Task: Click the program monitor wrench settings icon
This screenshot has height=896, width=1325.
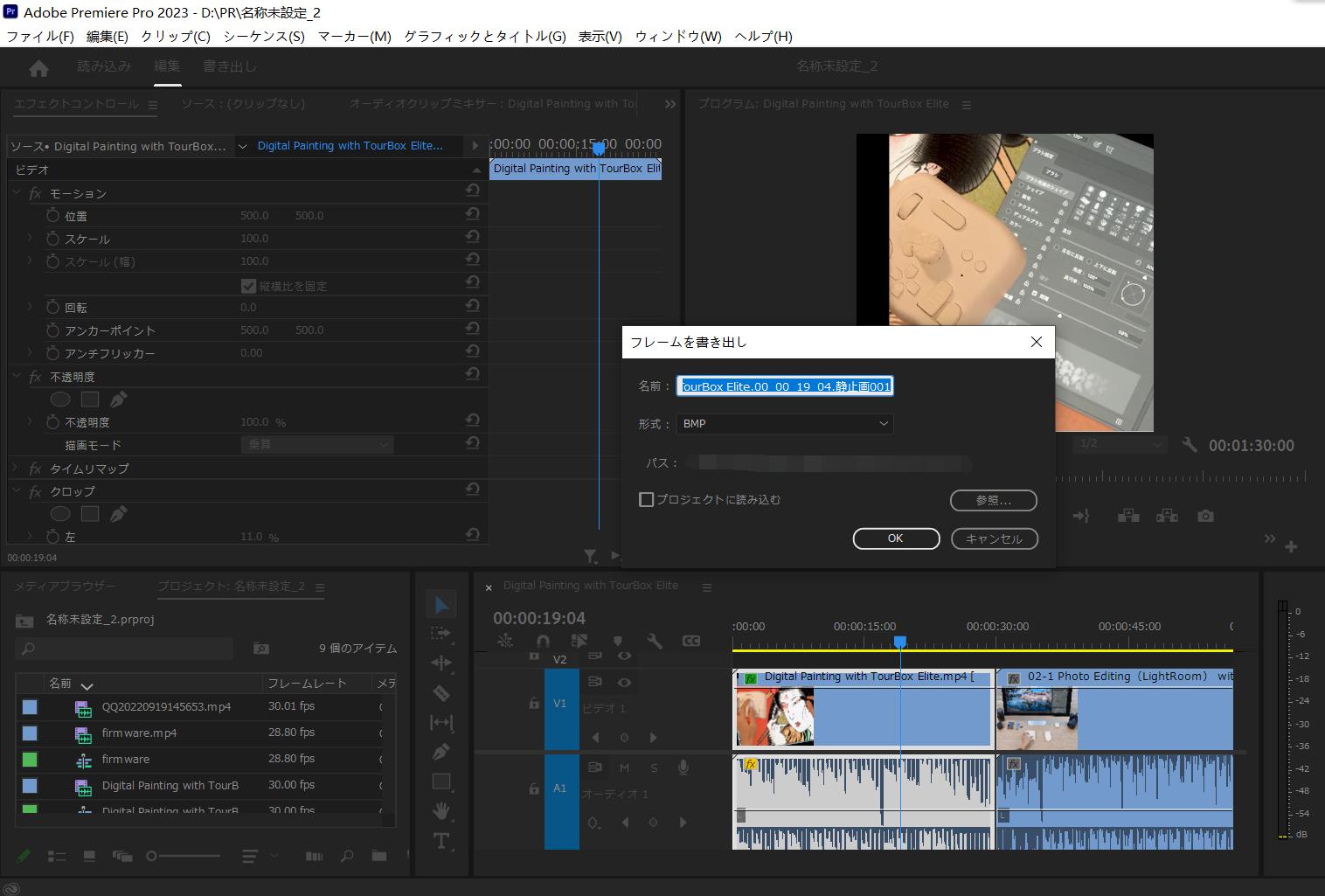Action: click(1189, 445)
